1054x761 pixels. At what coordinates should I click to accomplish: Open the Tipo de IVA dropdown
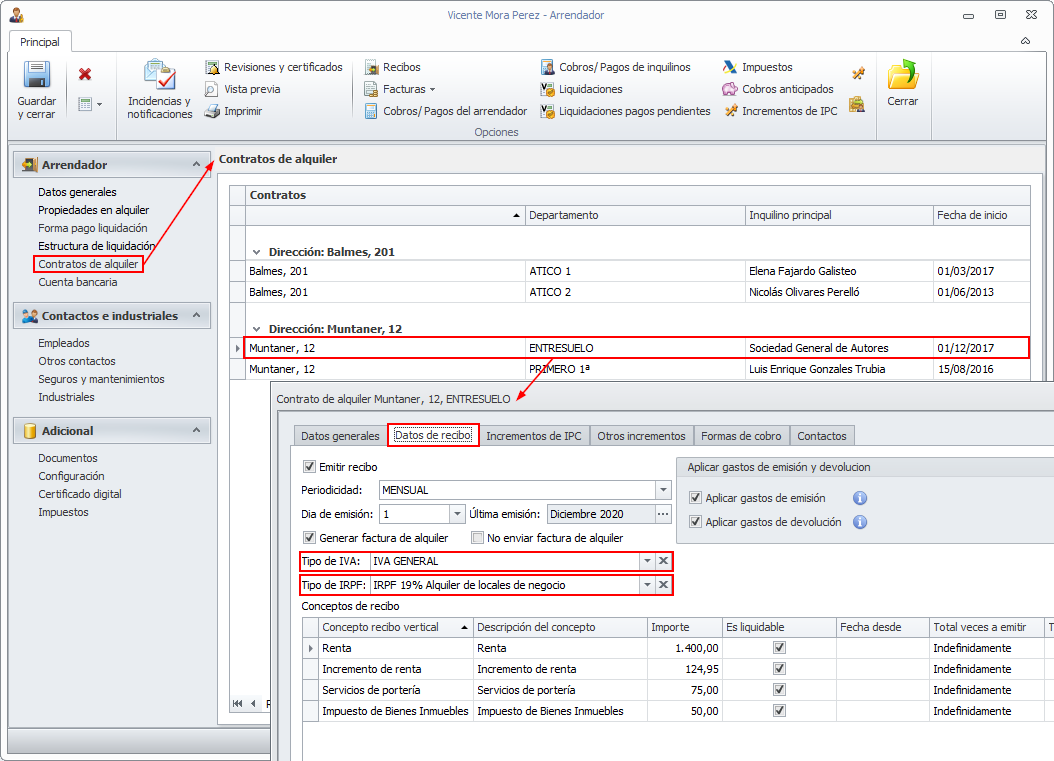(x=647, y=561)
